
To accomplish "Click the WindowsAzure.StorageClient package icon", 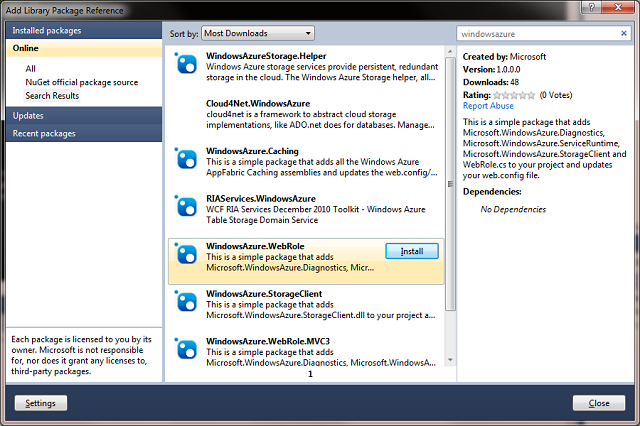I will 186,301.
